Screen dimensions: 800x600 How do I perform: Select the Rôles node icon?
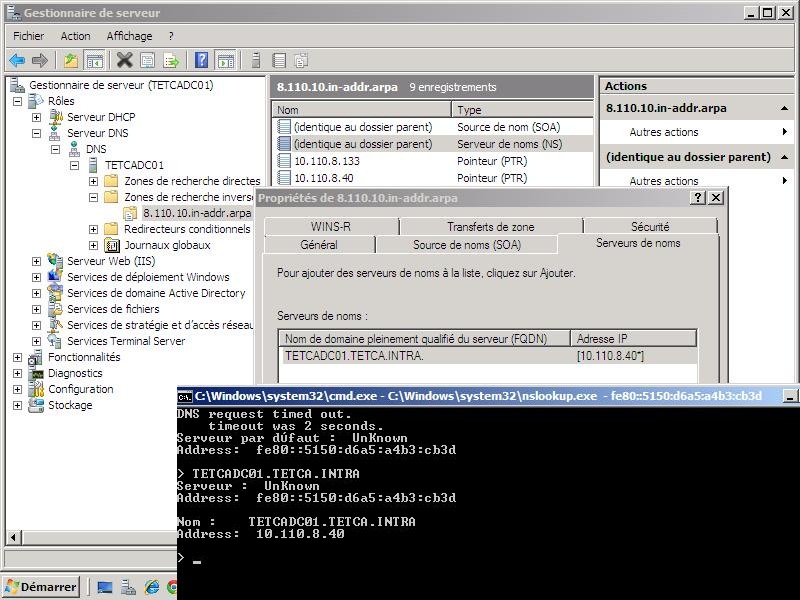pos(35,101)
